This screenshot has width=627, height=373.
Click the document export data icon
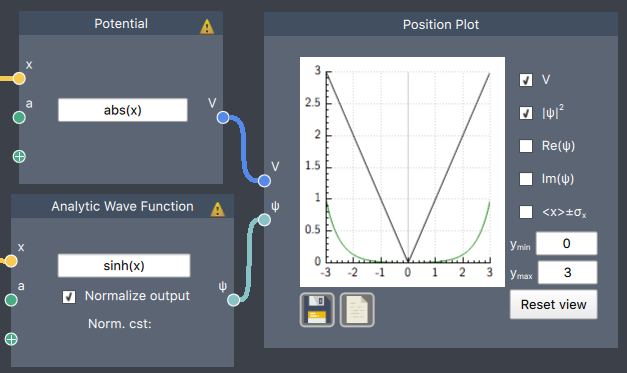[x=357, y=310]
